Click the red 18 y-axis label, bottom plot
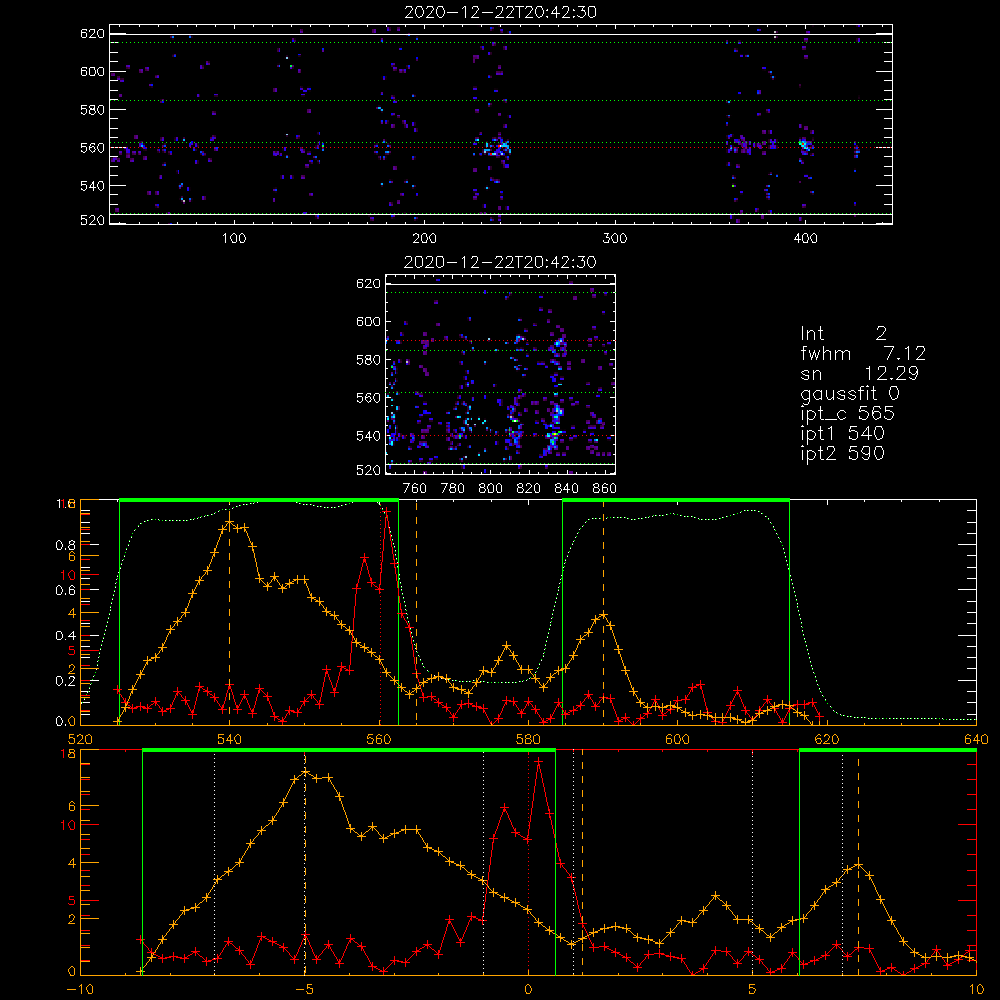The height and width of the screenshot is (1000, 1000). (68, 754)
